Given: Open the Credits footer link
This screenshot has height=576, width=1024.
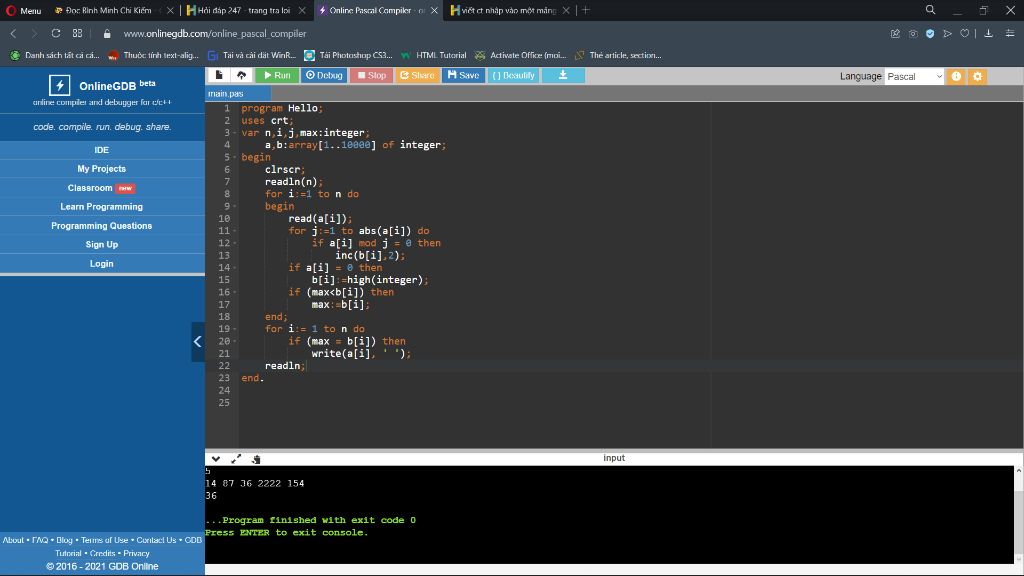Looking at the screenshot, I should point(103,553).
